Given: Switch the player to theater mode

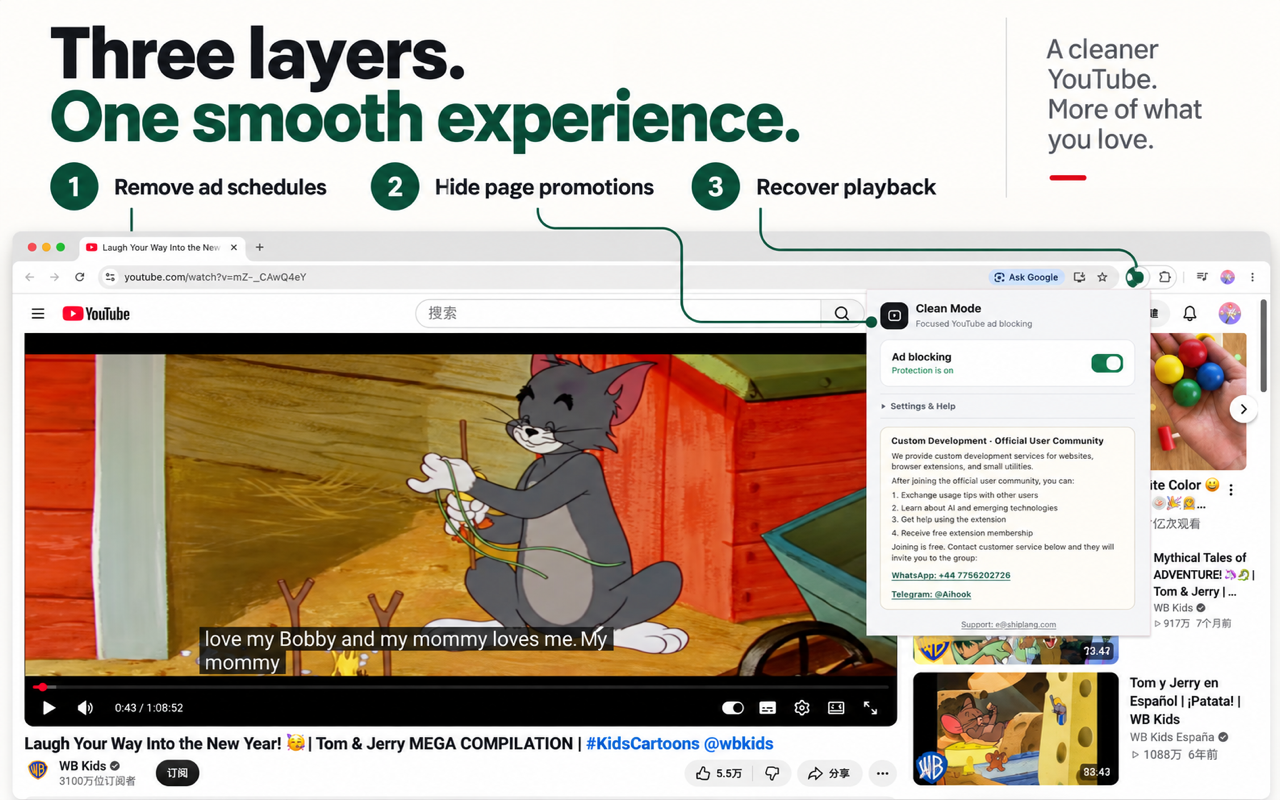Looking at the screenshot, I should click(x=836, y=708).
